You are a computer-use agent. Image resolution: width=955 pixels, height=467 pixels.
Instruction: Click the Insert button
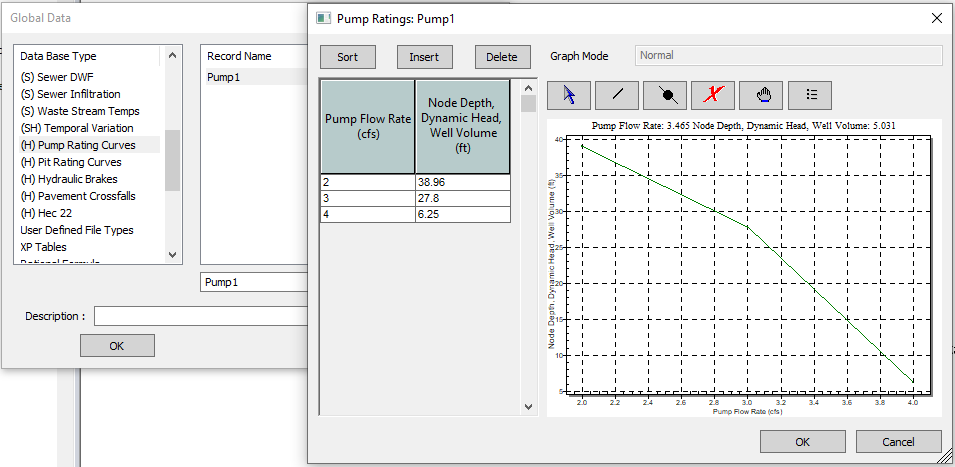tap(425, 57)
